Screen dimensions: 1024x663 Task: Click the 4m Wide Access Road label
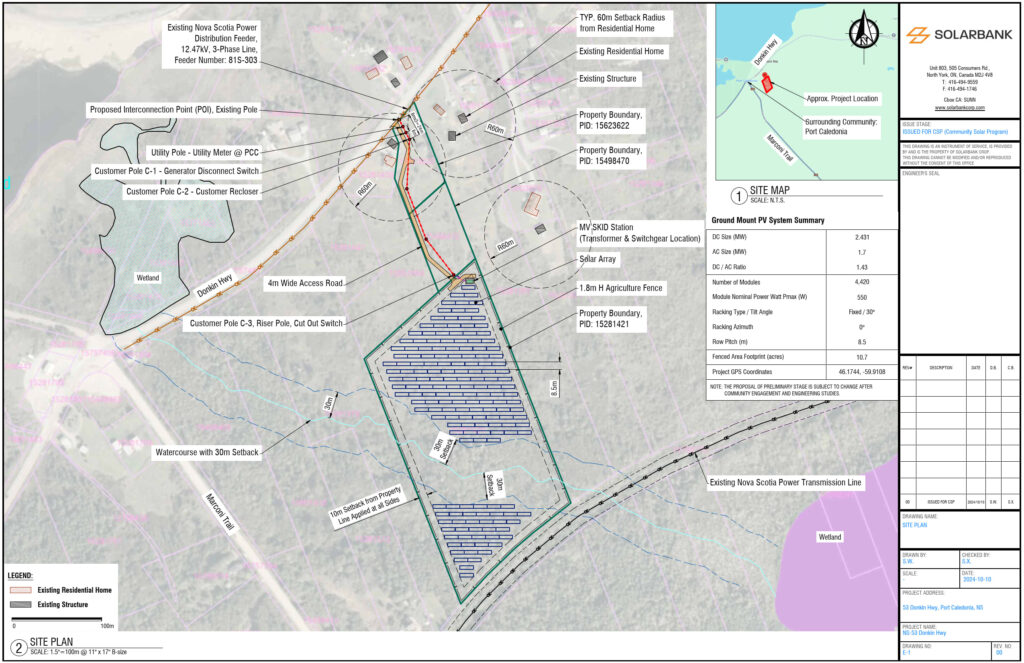[x=305, y=283]
